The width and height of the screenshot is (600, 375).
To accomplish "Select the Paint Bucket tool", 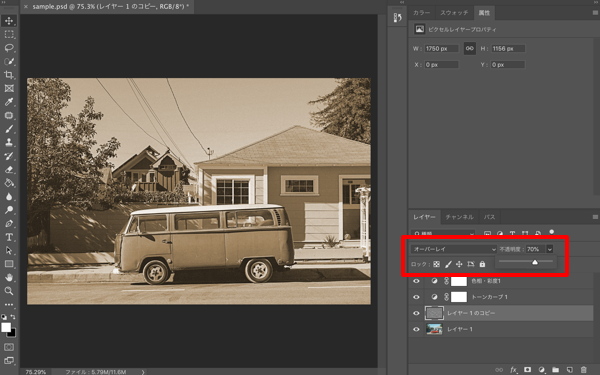I will 9,183.
